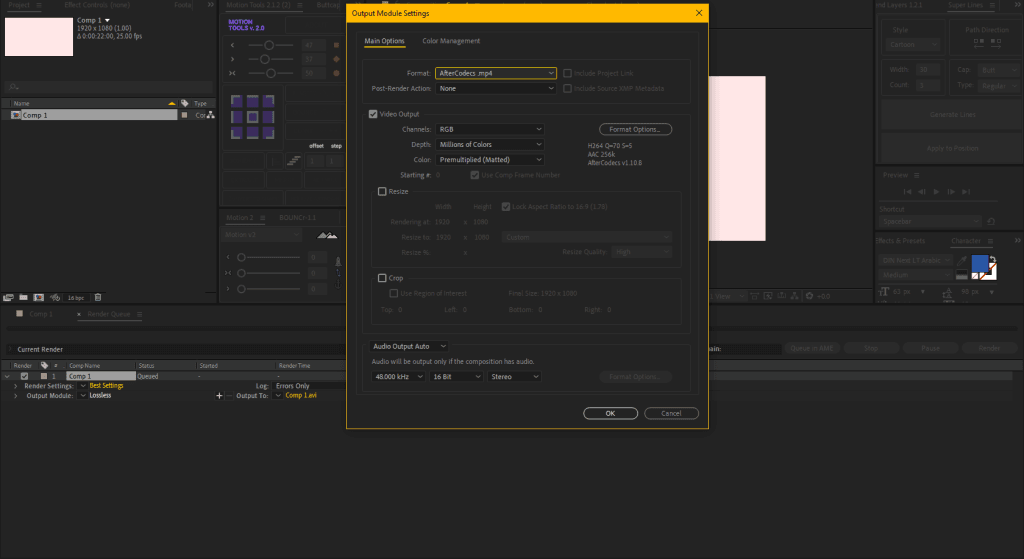Adjust the first Motion v2 slider
Viewport: 1024px width, 559px height.
(268, 257)
